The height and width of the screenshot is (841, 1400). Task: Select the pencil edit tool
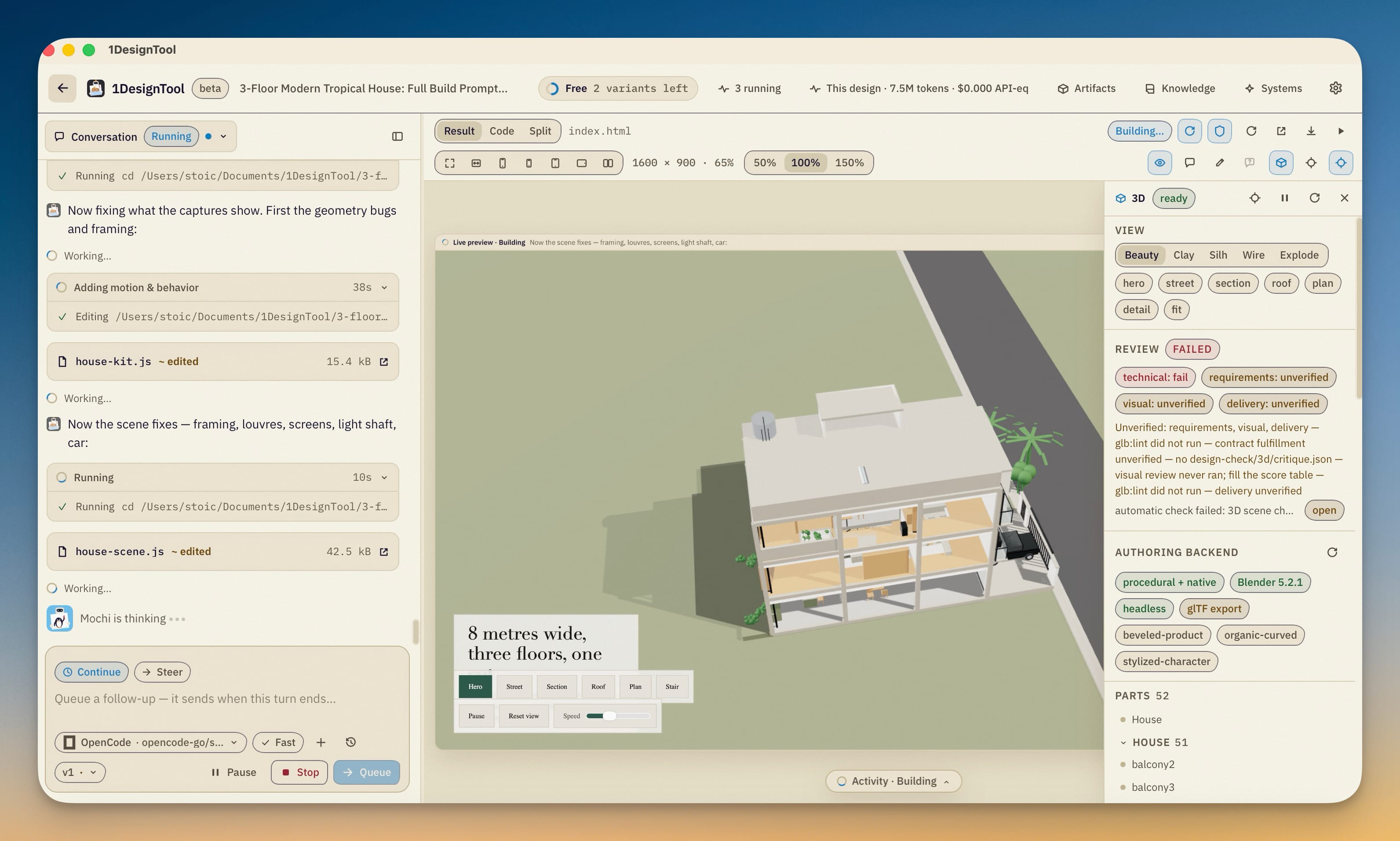[x=1220, y=163]
